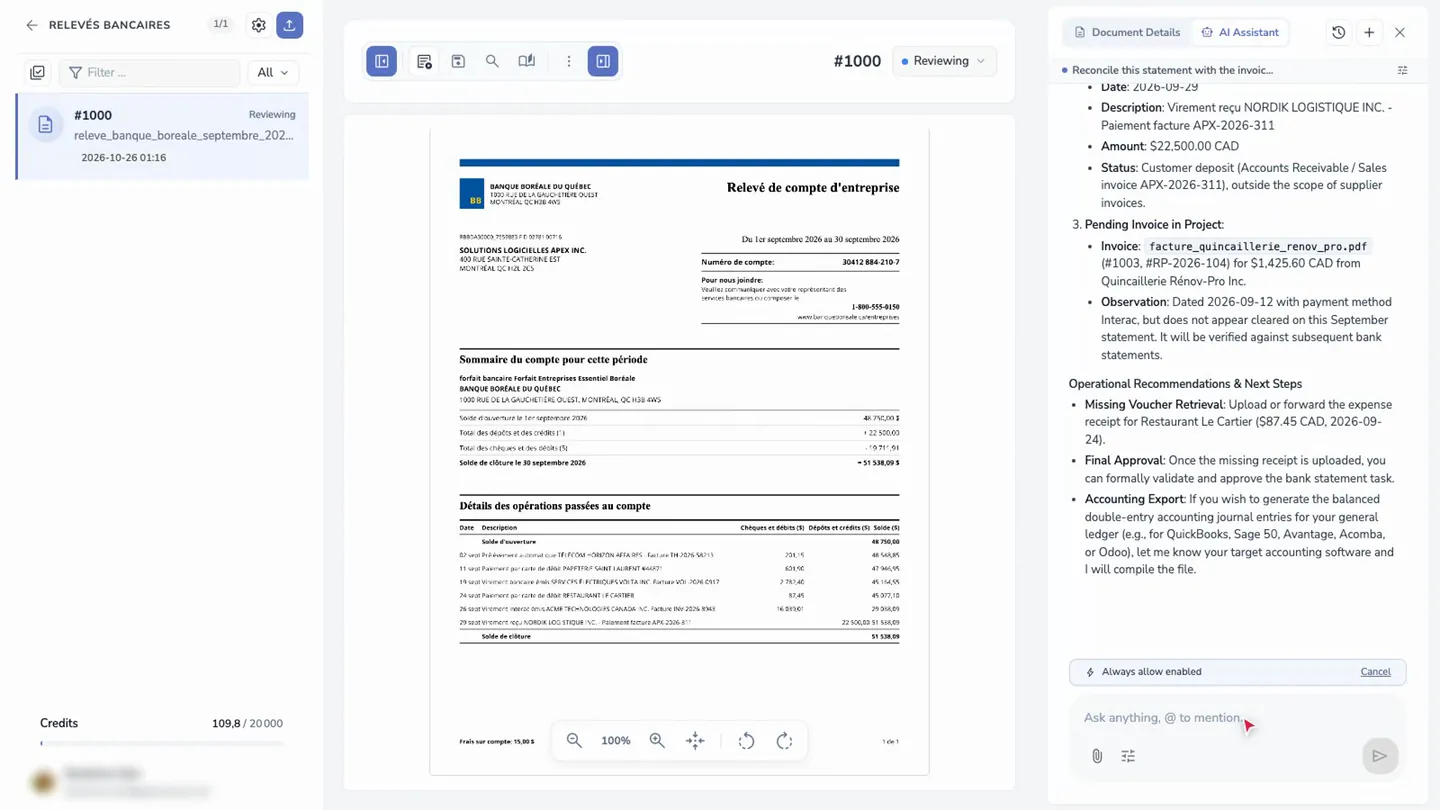Click Cancel on Always allow banner
Image resolution: width=1440 pixels, height=810 pixels.
[x=1376, y=672]
